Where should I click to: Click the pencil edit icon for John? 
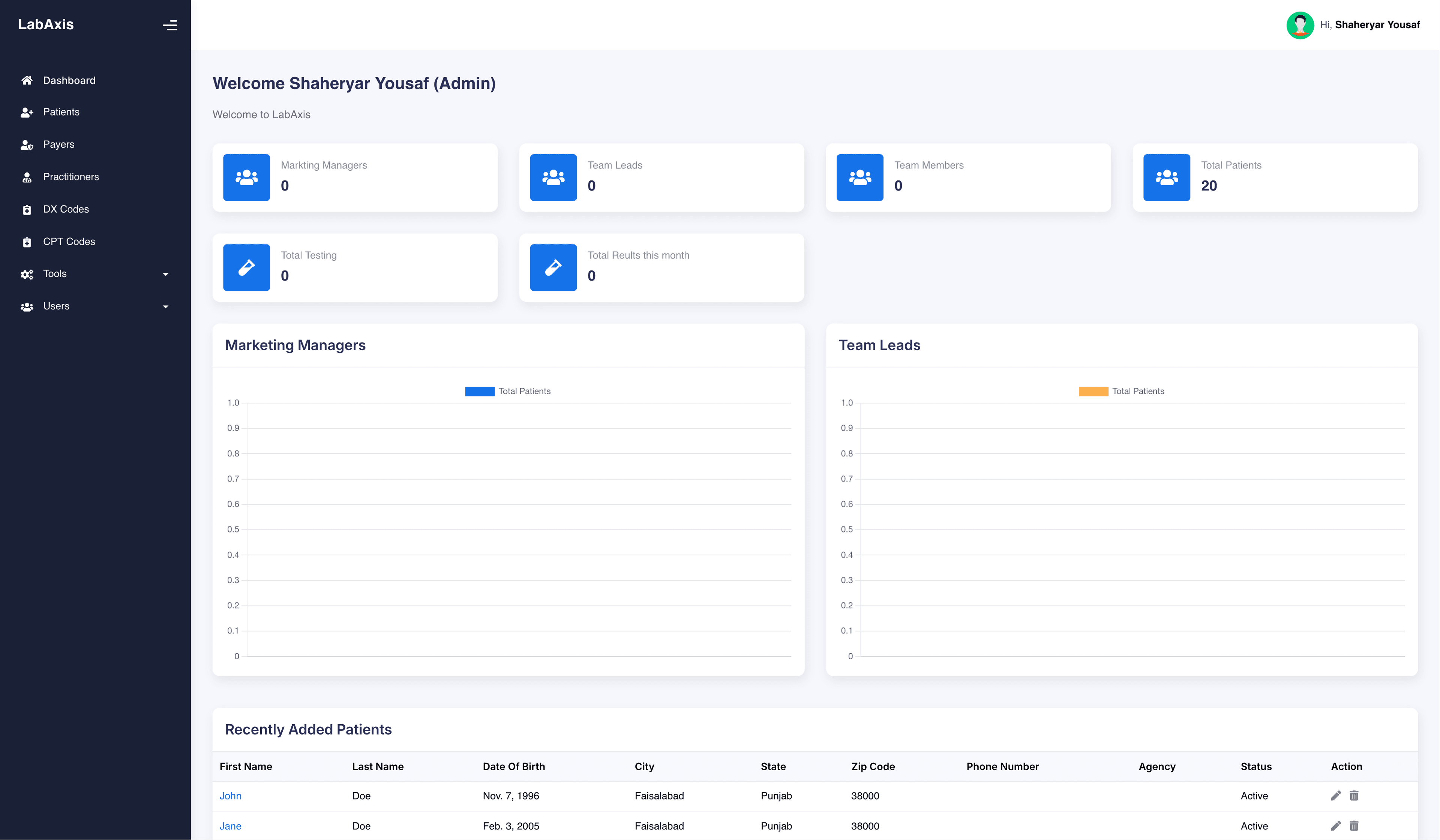[x=1335, y=795]
